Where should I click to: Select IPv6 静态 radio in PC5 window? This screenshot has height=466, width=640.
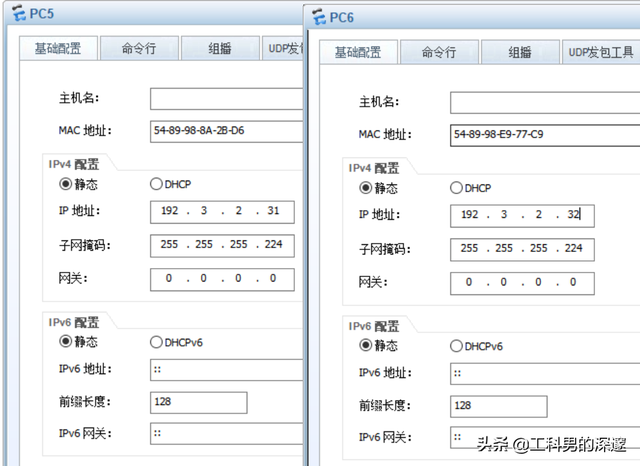pyautogui.click(x=65, y=341)
